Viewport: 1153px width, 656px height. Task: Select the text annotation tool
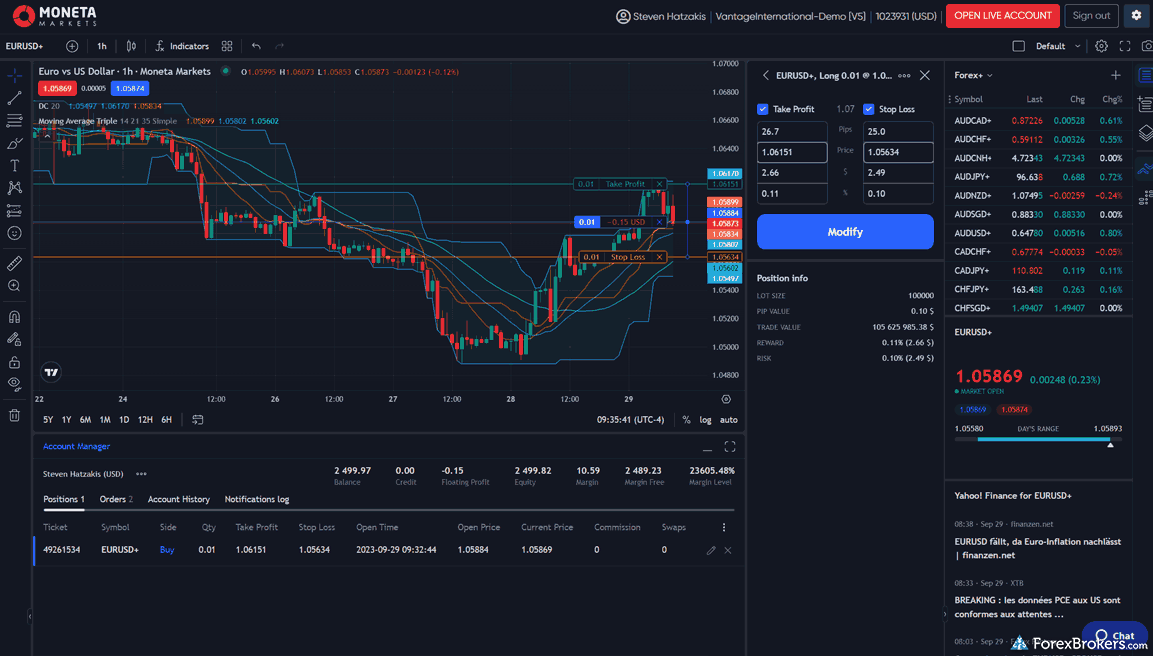tap(14, 165)
